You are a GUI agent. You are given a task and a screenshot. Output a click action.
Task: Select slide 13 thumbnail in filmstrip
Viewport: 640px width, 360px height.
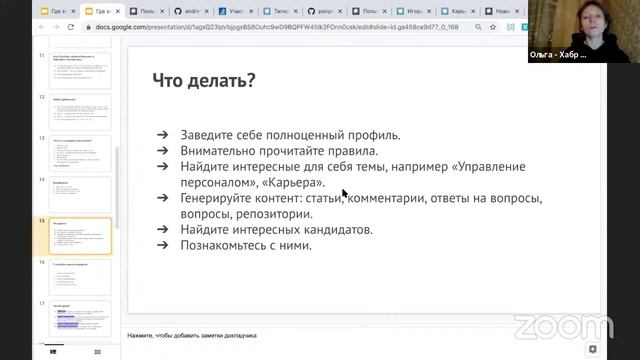coord(80,153)
